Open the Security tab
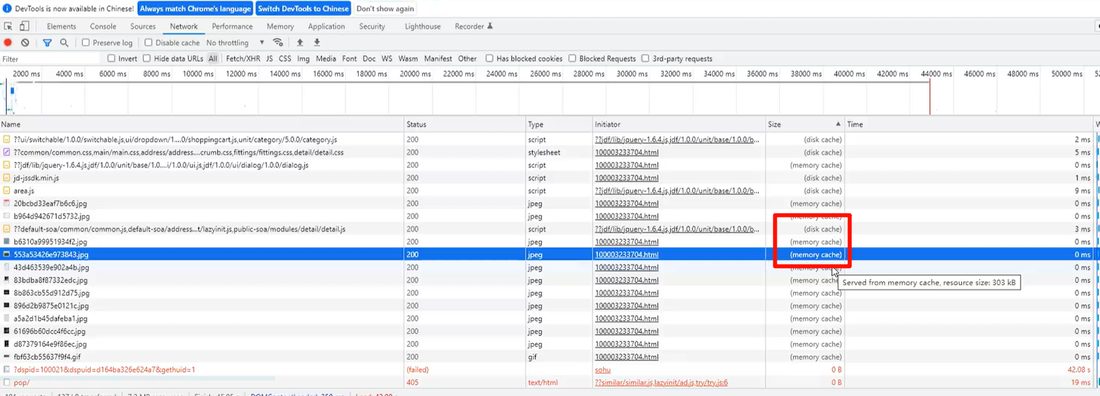This screenshot has height=396, width=1100. (x=372, y=27)
